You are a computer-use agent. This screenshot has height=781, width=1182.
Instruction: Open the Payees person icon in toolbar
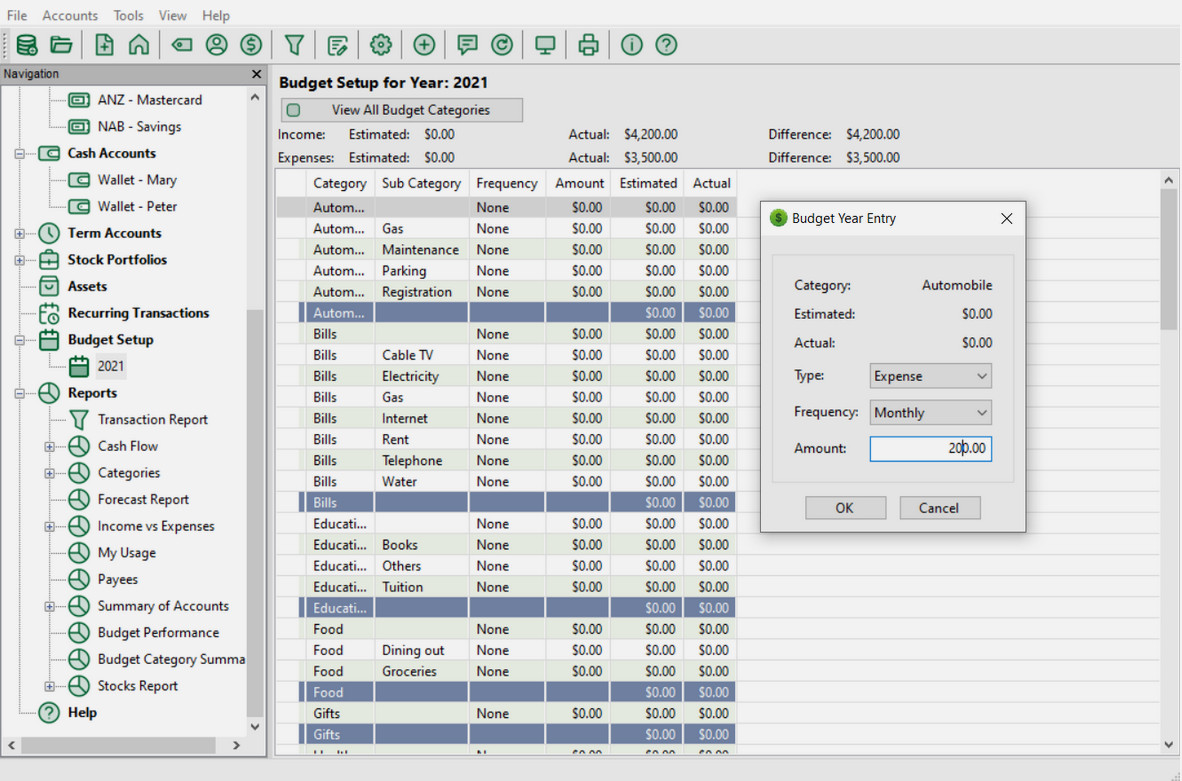(216, 45)
